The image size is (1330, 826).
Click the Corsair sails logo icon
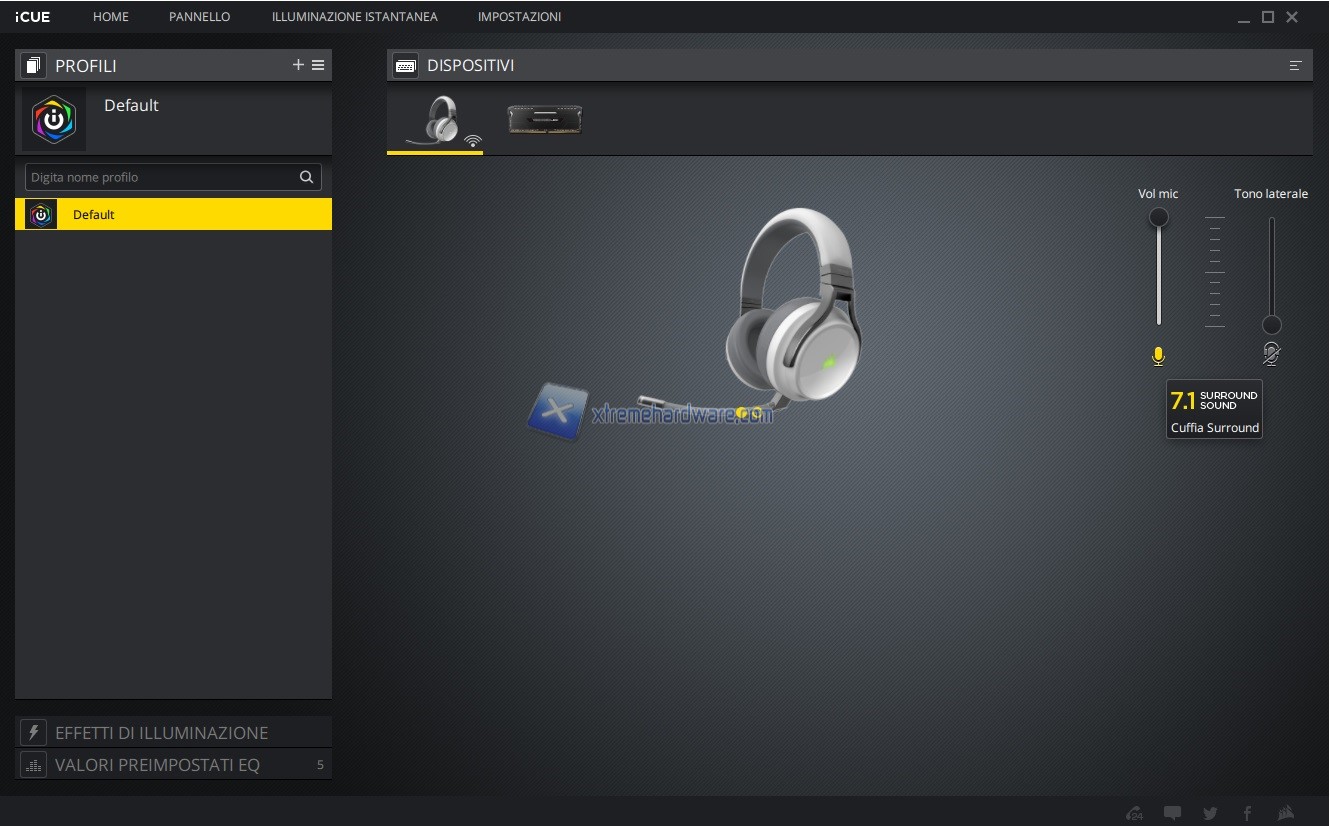pos(1287,813)
